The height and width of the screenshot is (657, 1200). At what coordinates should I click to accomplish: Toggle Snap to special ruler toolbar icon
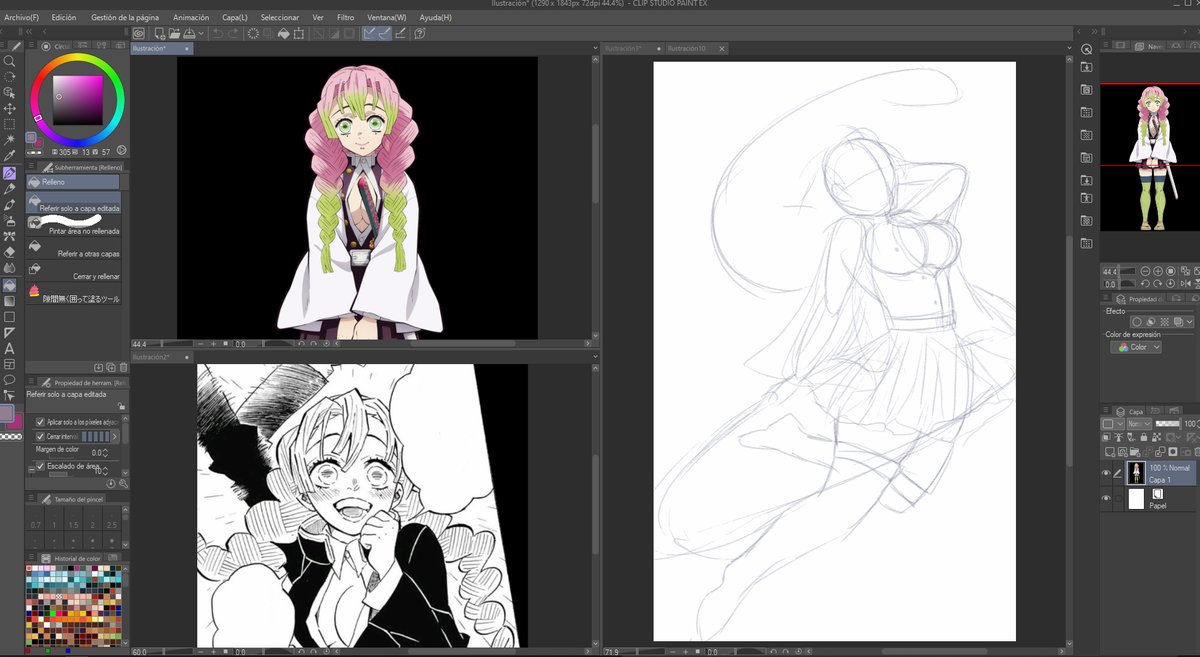click(x=385, y=33)
